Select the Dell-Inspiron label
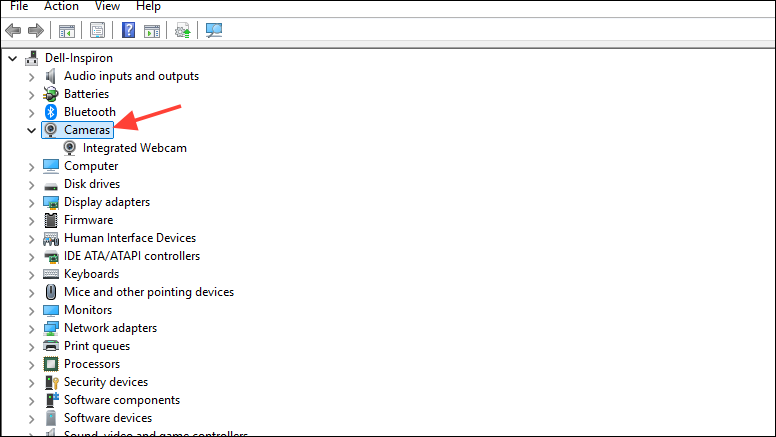This screenshot has width=776, height=437. (79, 58)
